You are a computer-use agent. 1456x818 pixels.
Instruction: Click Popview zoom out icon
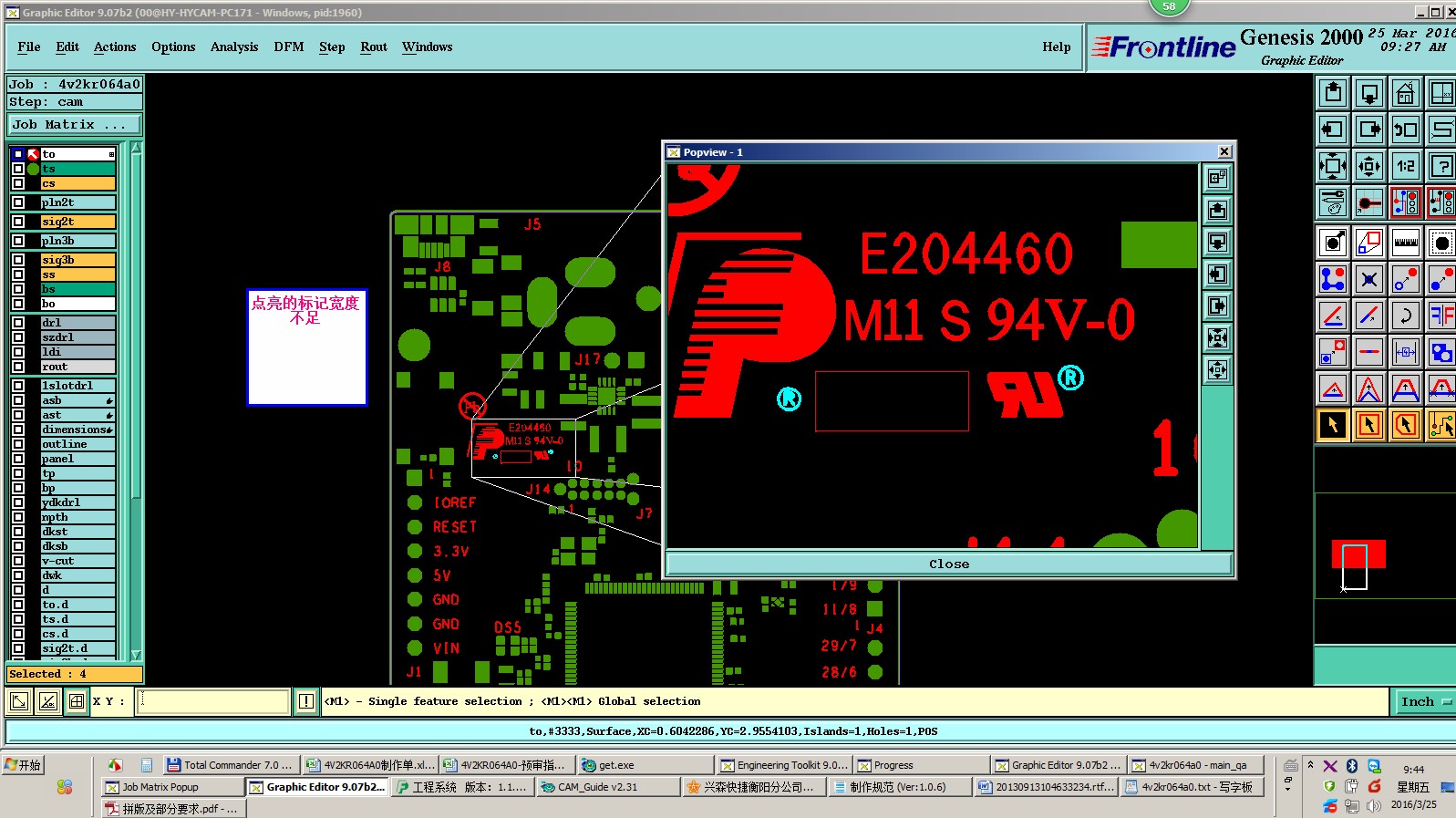(1218, 370)
